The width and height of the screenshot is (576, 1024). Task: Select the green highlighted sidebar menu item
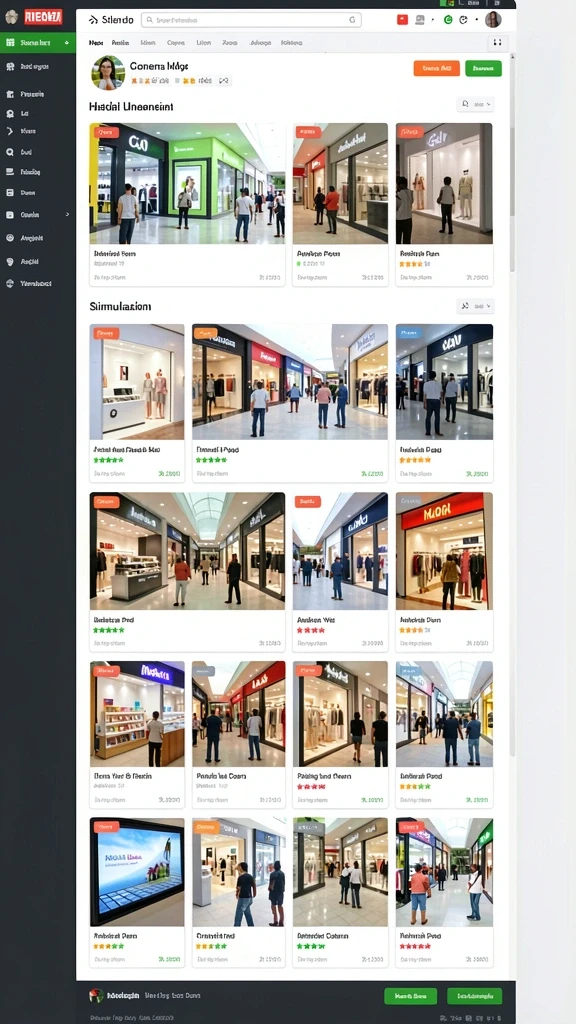click(38, 42)
